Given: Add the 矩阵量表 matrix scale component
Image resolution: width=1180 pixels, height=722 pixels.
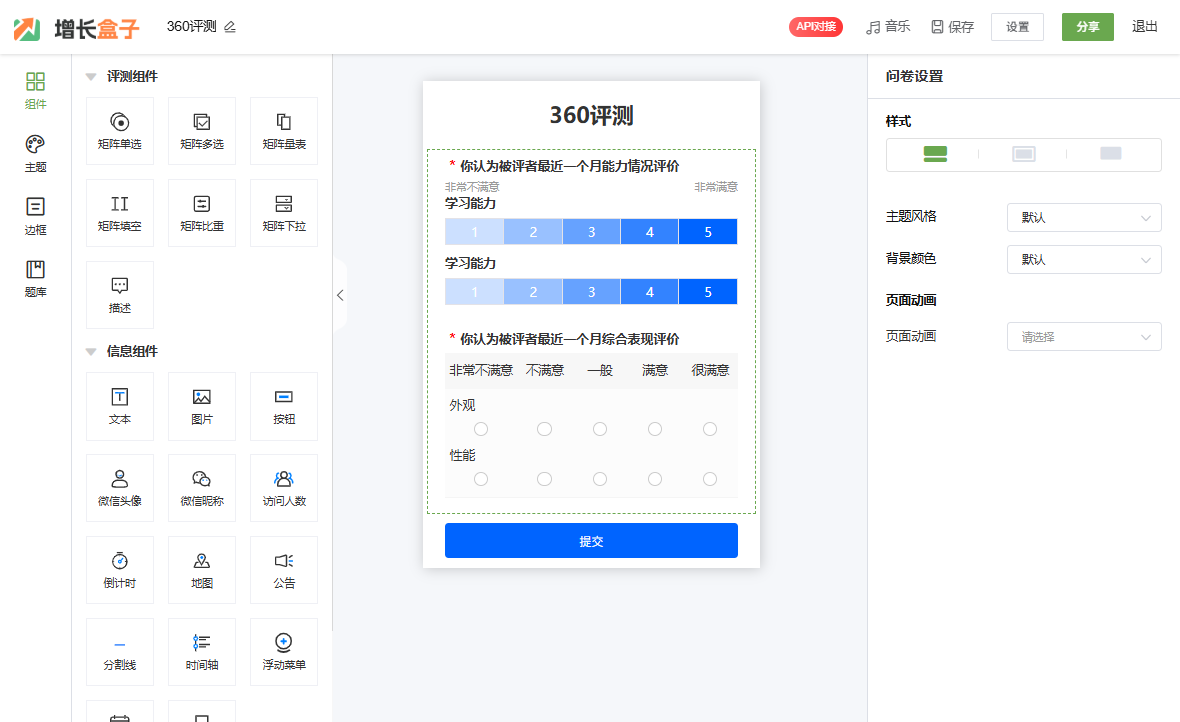Looking at the screenshot, I should [x=284, y=131].
